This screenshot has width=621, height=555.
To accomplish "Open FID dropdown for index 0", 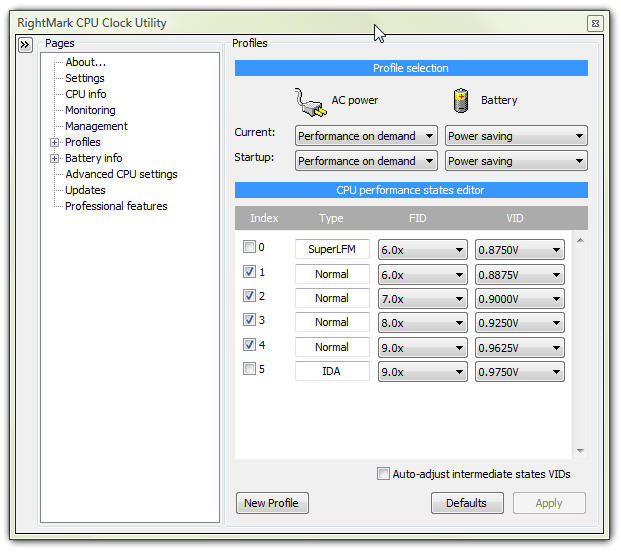I will (423, 250).
